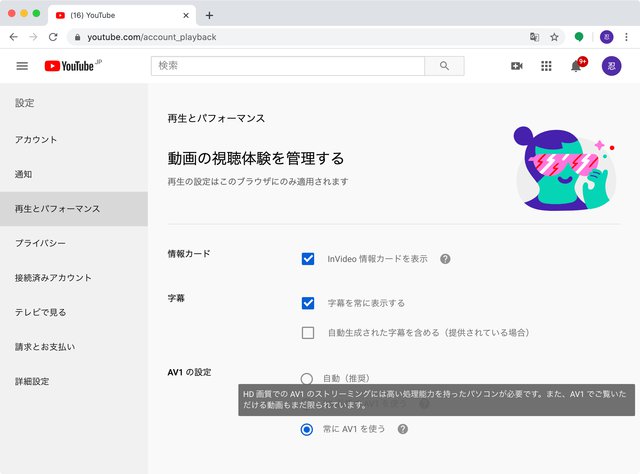Uncheck InVideo 情報カードを表示 checkbox
Screen dimensions: 640x474
[308, 259]
